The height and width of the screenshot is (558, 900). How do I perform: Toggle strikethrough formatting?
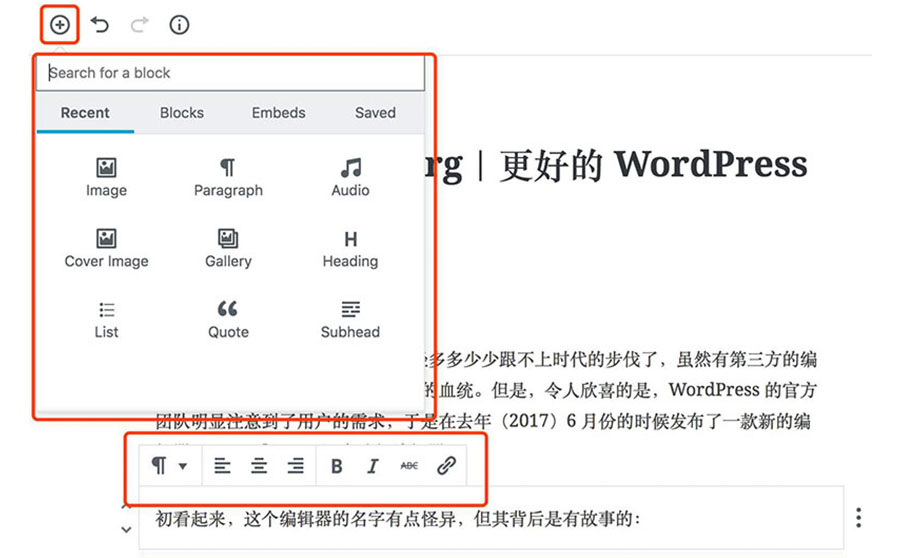click(409, 466)
